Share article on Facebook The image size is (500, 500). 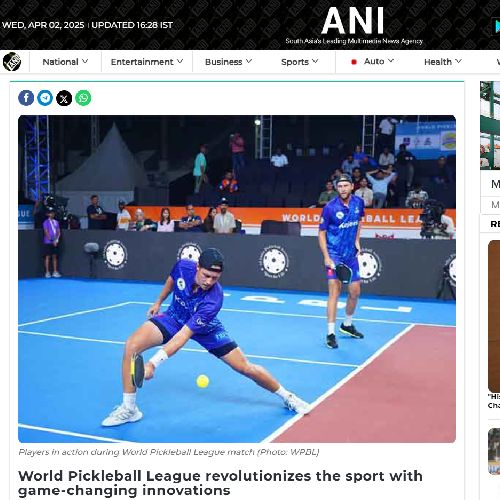pos(26,98)
